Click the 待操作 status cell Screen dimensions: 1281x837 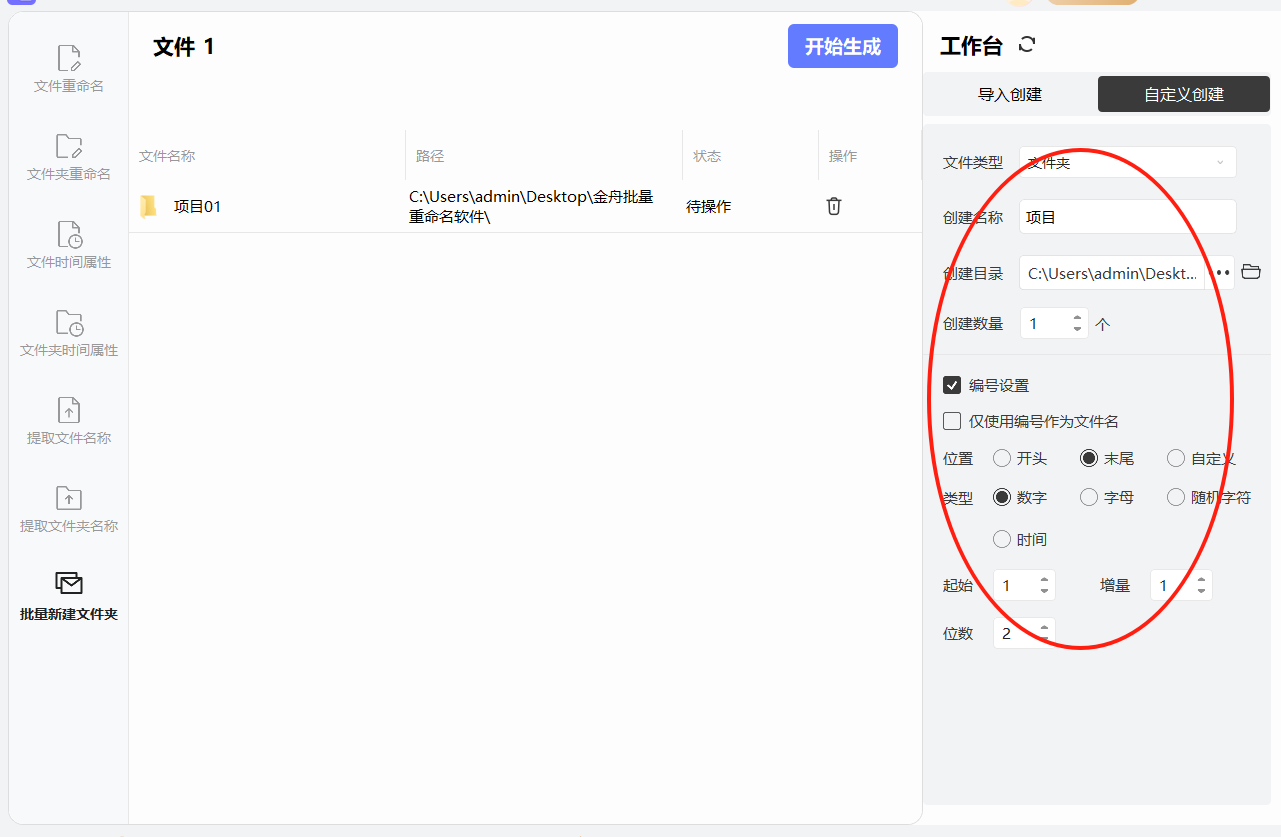708,207
